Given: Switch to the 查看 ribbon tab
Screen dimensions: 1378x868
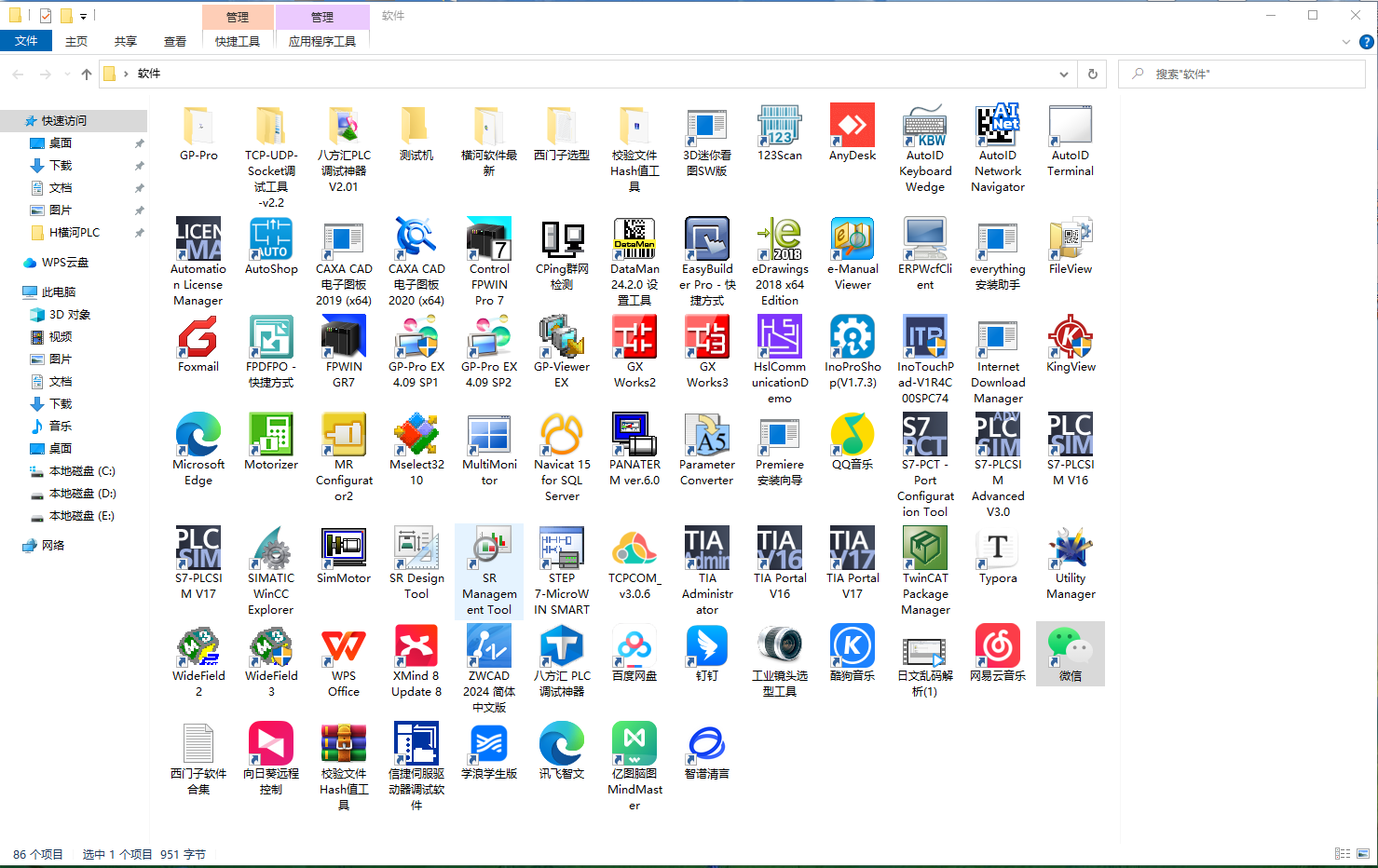Looking at the screenshot, I should click(174, 41).
